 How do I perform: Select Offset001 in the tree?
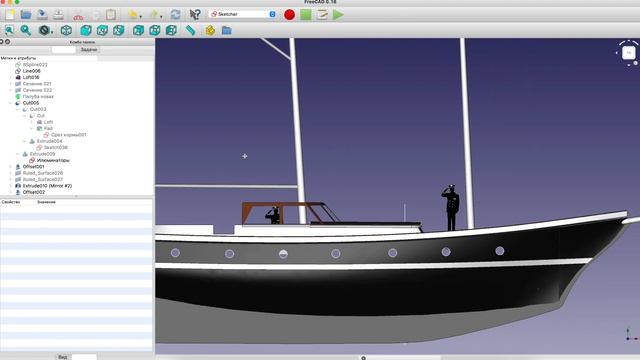click(x=33, y=167)
